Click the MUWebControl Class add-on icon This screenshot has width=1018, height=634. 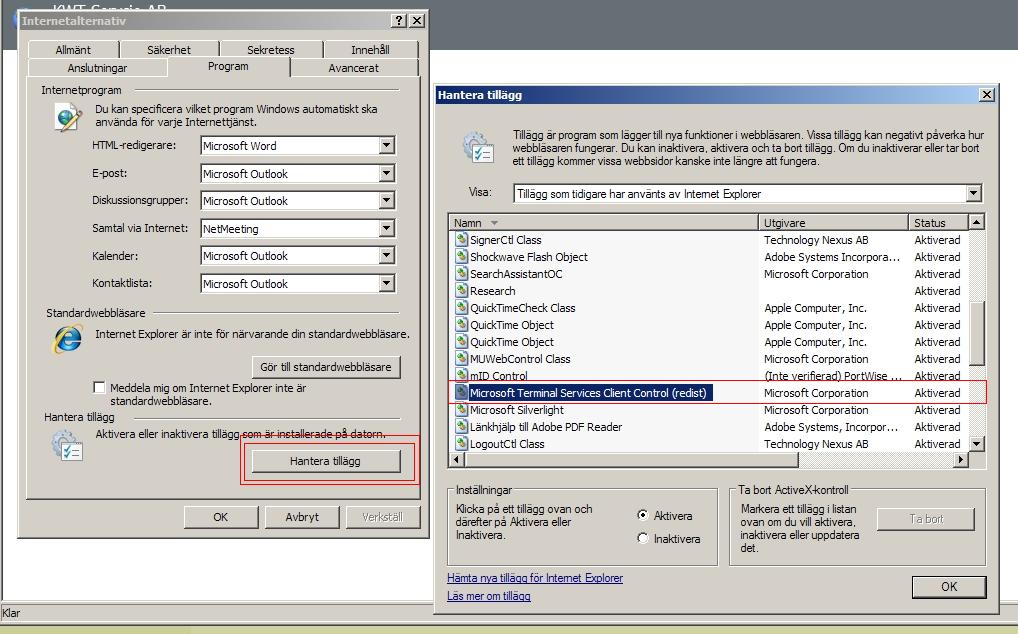461,358
